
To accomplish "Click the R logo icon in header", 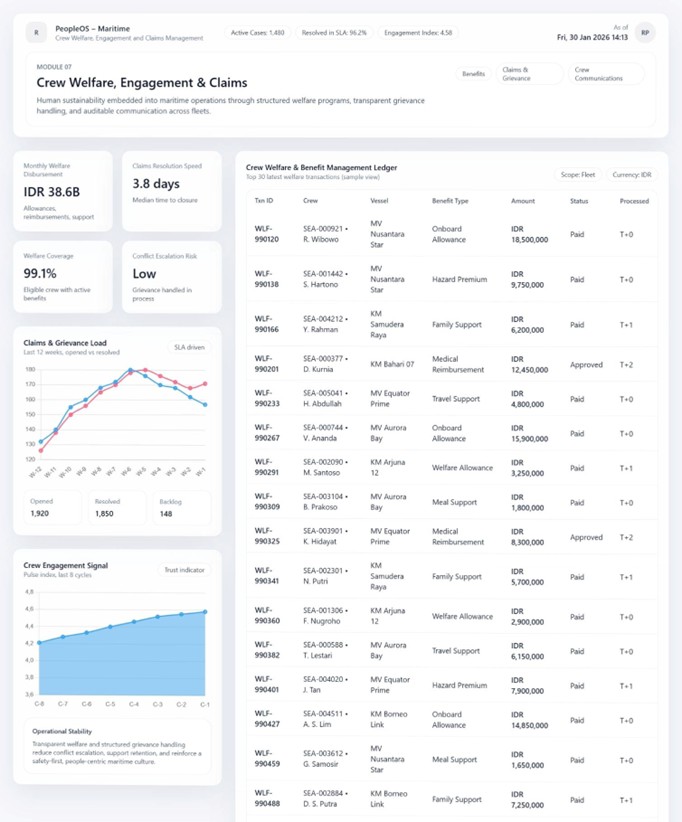I will pyautogui.click(x=37, y=32).
